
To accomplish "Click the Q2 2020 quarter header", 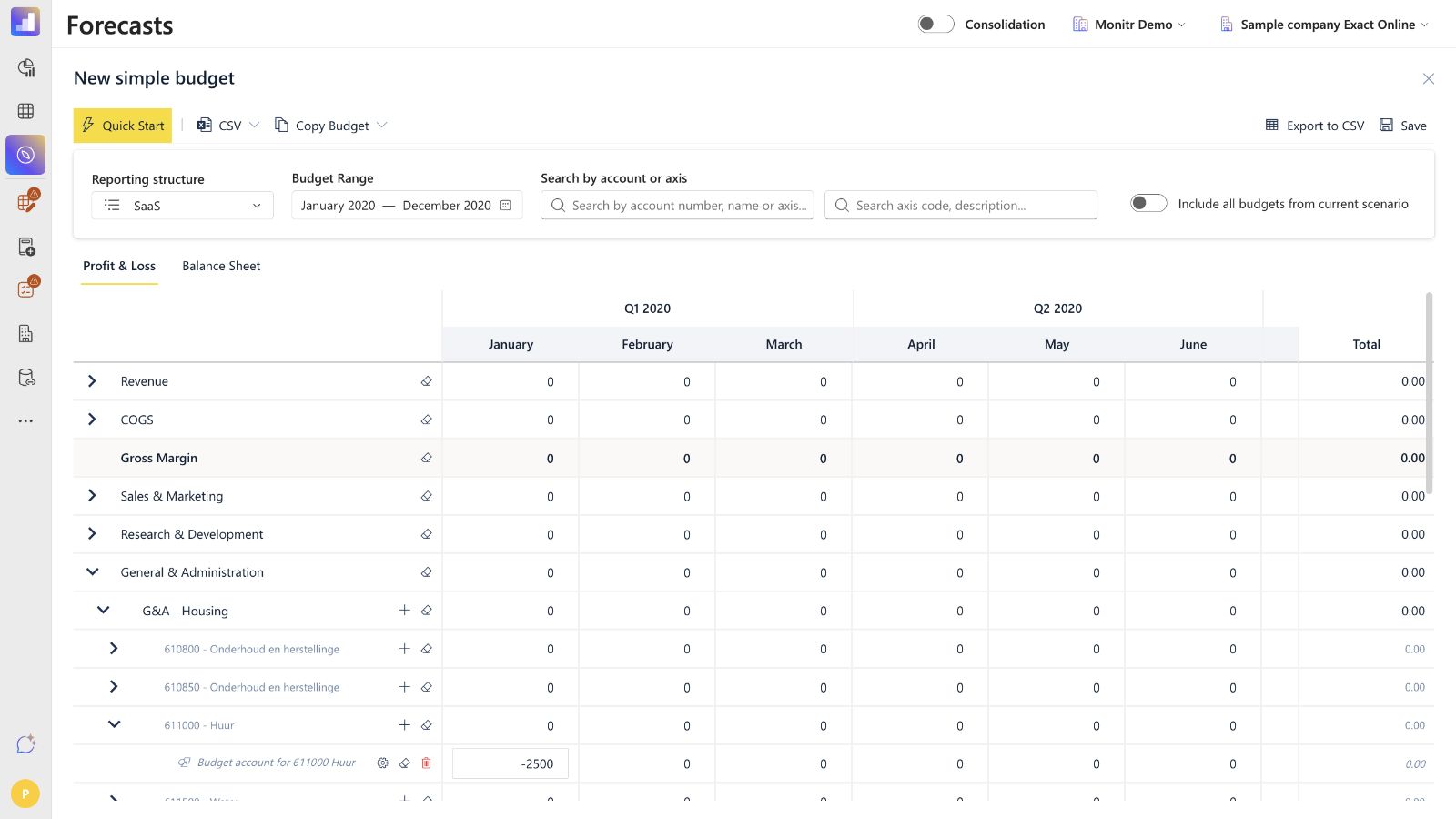I will click(1057, 308).
